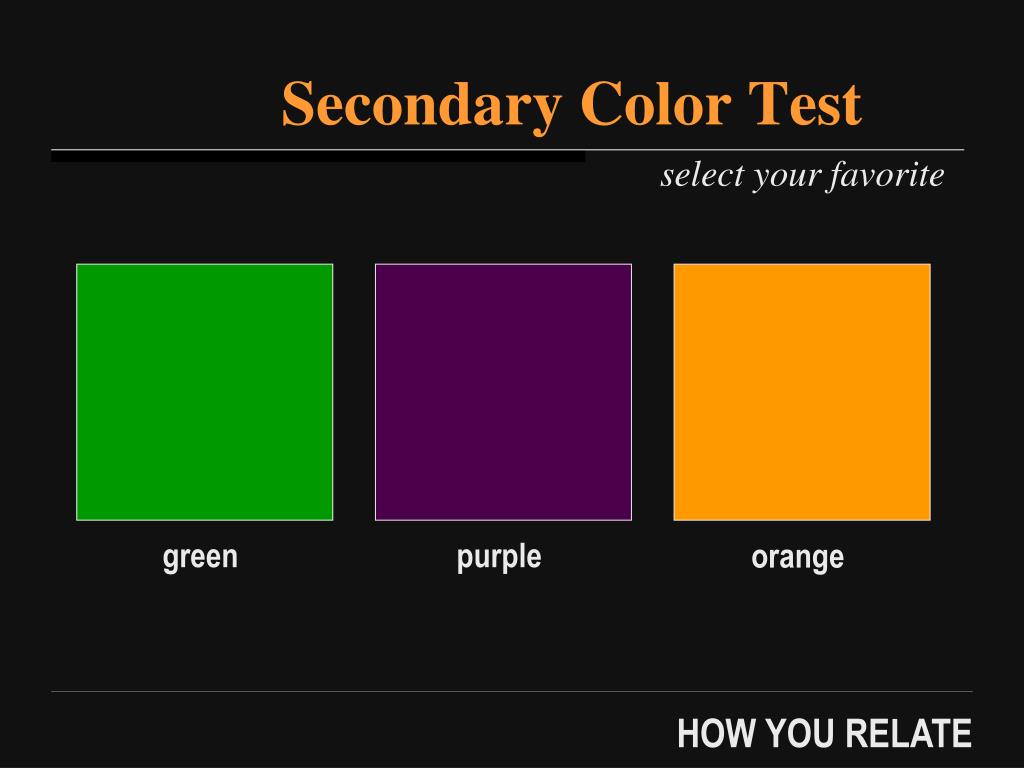This screenshot has width=1024, height=768.
Task: Click the word HOW at bottom
Action: click(716, 733)
